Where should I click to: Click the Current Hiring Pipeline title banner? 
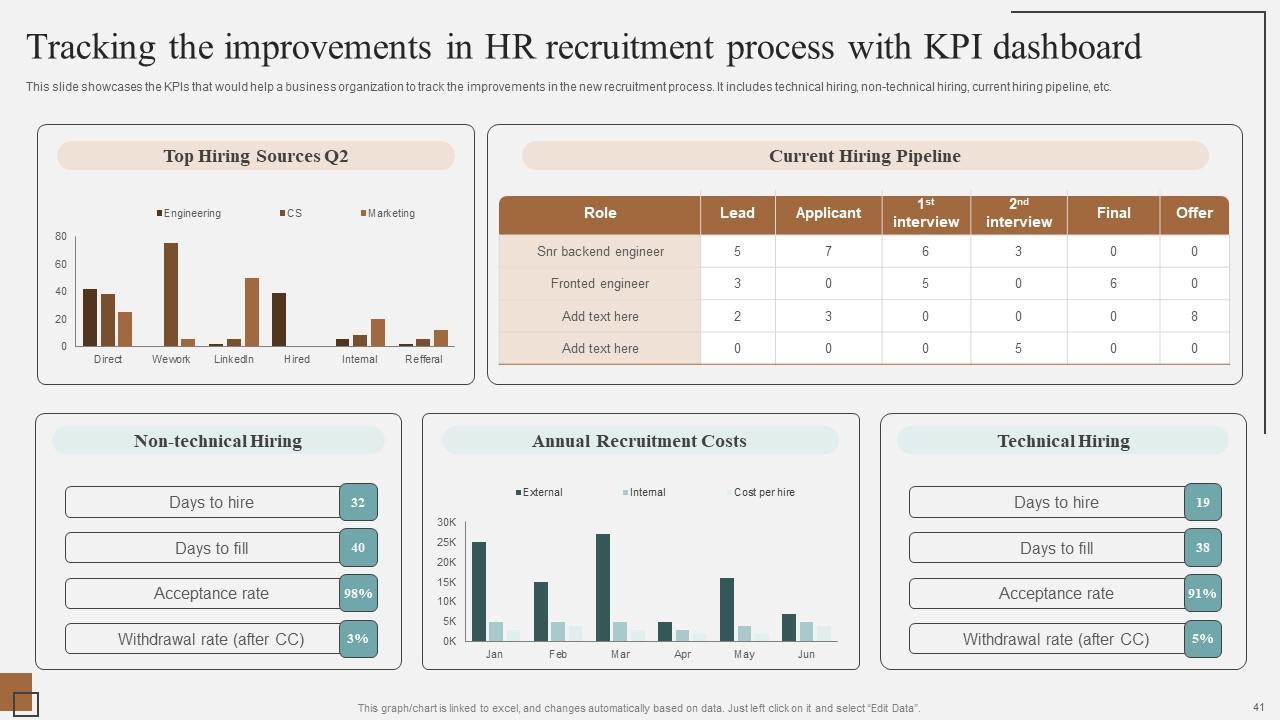864,156
